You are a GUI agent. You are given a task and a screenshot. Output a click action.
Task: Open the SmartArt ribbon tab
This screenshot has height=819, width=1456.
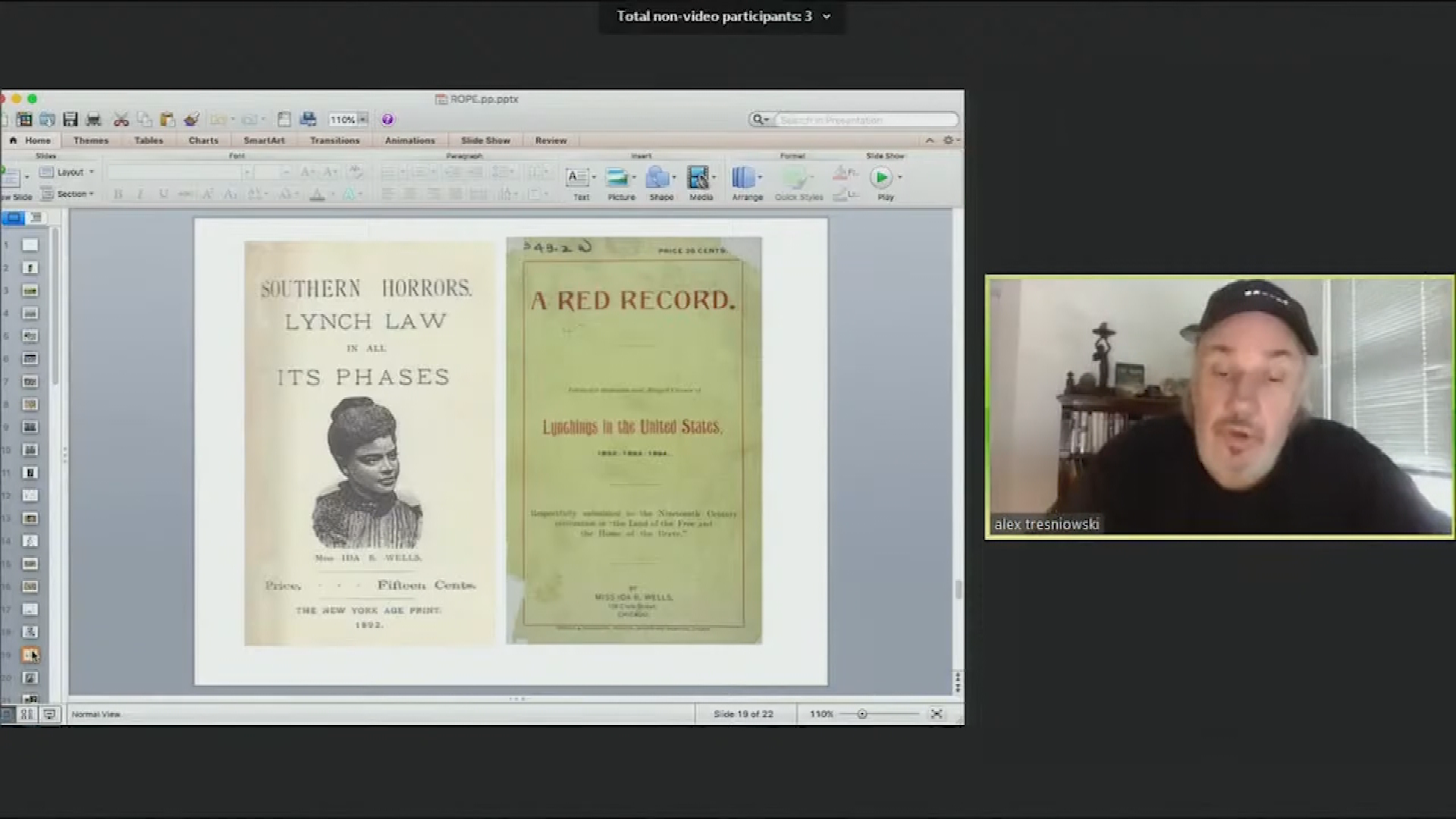tap(264, 140)
